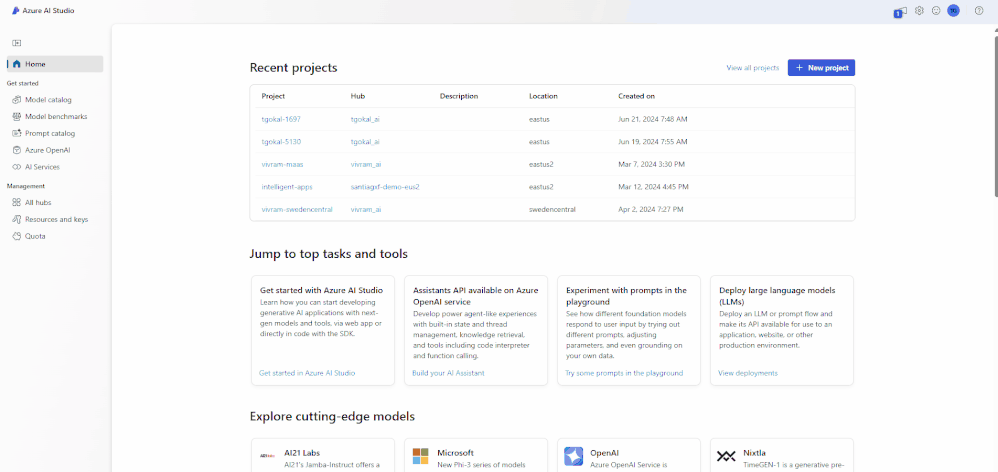Click the All hubs grid icon

(x=17, y=202)
